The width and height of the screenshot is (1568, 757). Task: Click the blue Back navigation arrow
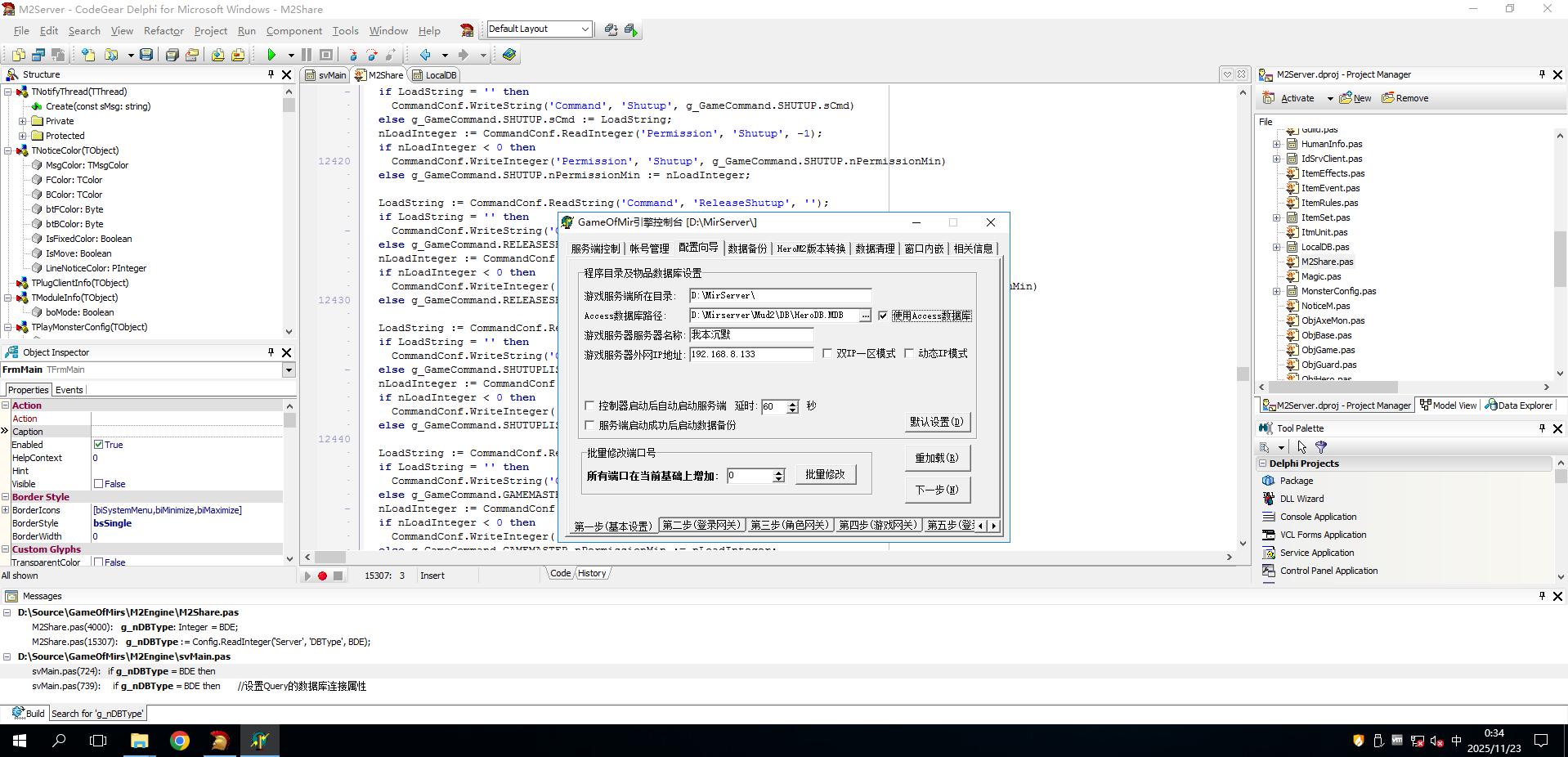(x=425, y=55)
